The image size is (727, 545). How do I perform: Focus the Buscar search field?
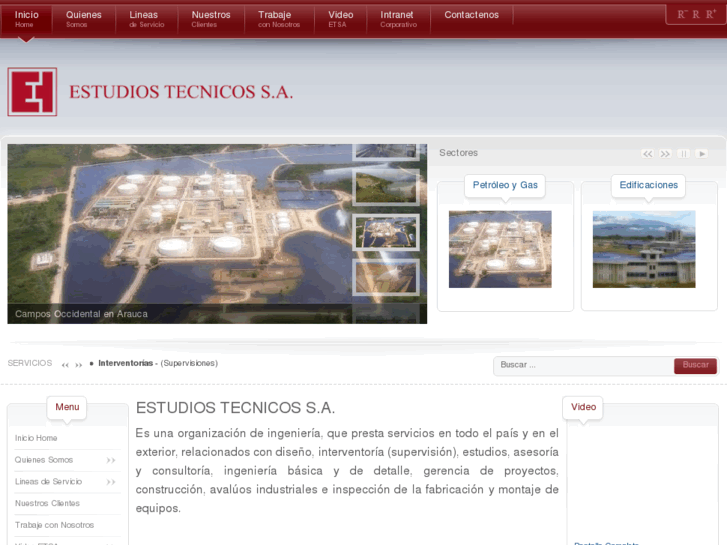[583, 365]
